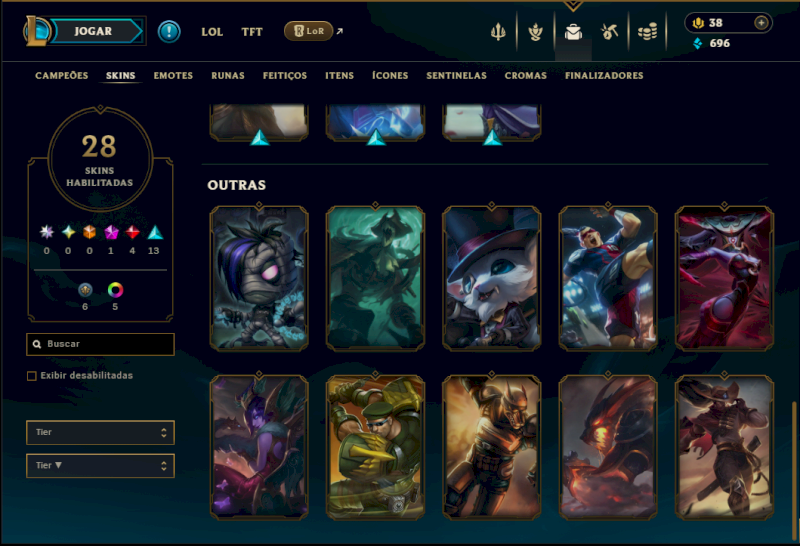800x546 pixels.
Task: Open the CROMAS tab
Action: tap(526, 76)
